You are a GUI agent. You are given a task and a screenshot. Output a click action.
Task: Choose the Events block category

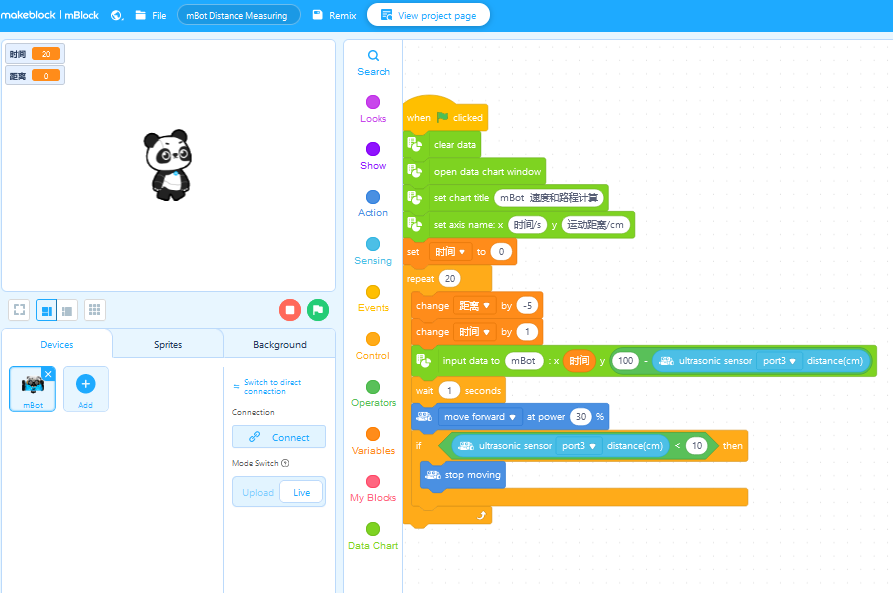tap(373, 299)
